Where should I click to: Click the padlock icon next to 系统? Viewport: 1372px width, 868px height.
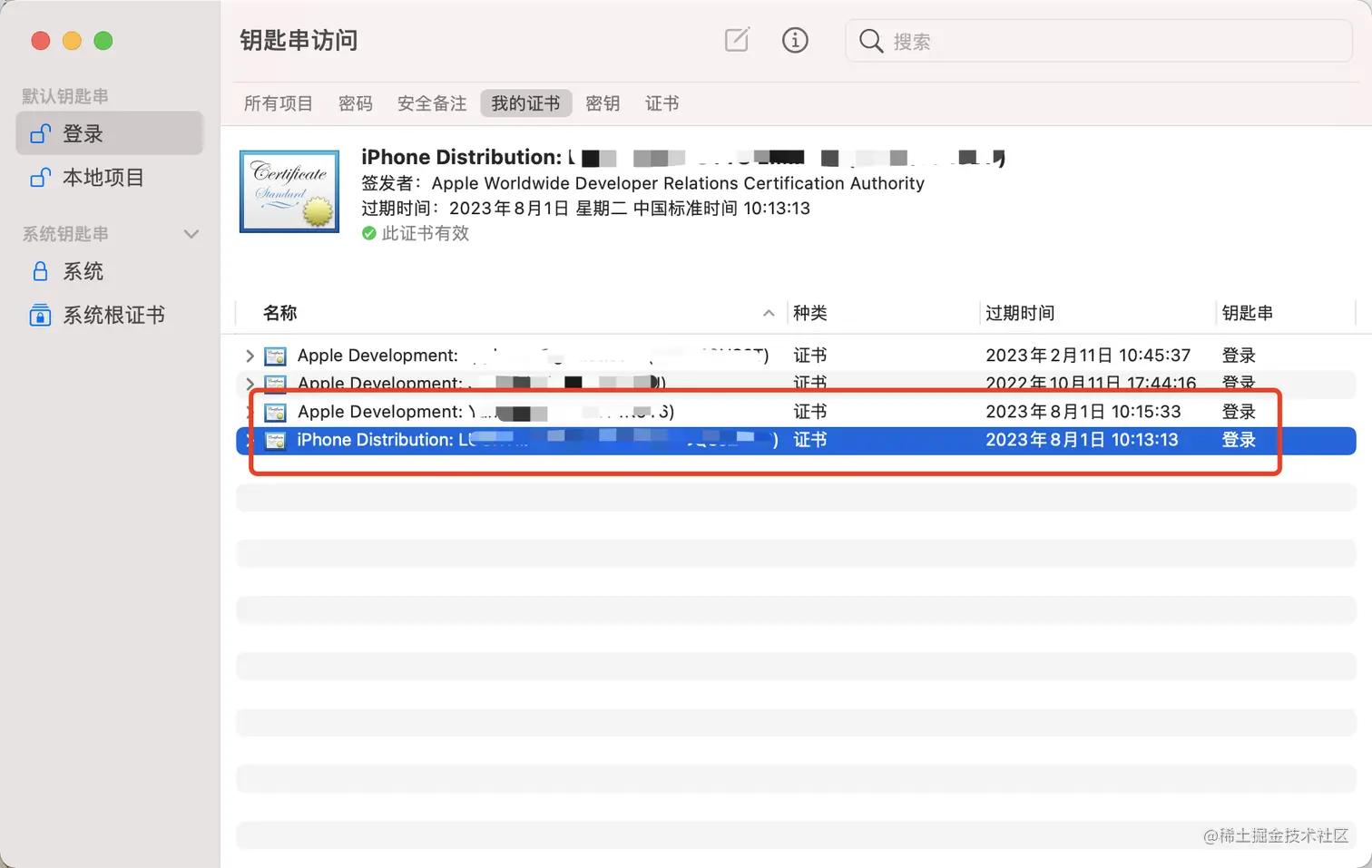40,270
